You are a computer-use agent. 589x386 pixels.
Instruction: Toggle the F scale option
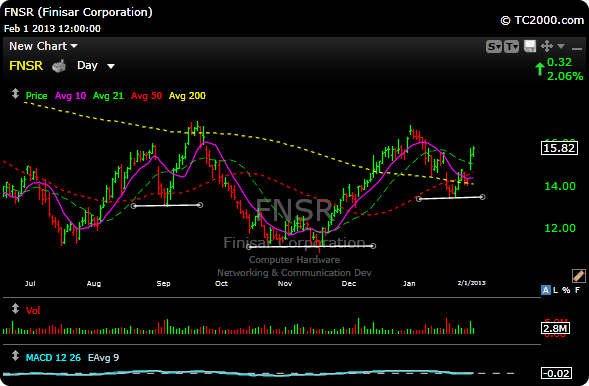577,290
